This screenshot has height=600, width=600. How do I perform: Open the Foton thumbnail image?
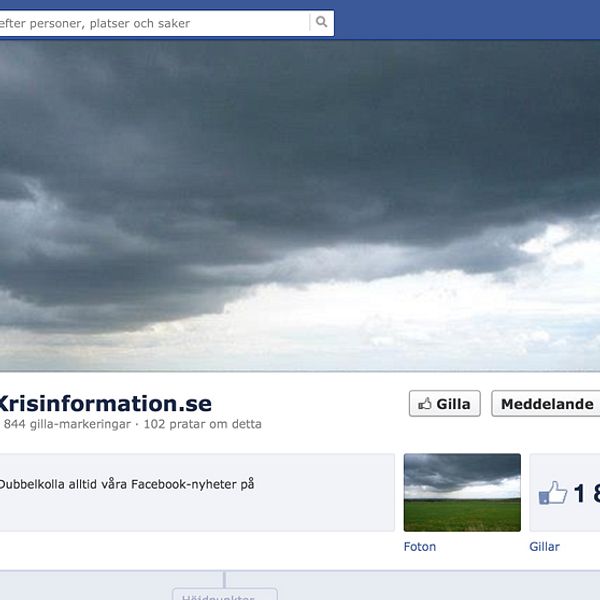(462, 492)
